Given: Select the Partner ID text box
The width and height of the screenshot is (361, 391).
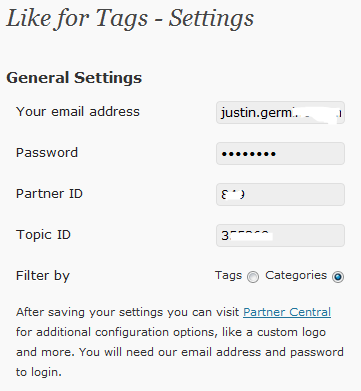Looking at the screenshot, I should (x=280, y=194).
